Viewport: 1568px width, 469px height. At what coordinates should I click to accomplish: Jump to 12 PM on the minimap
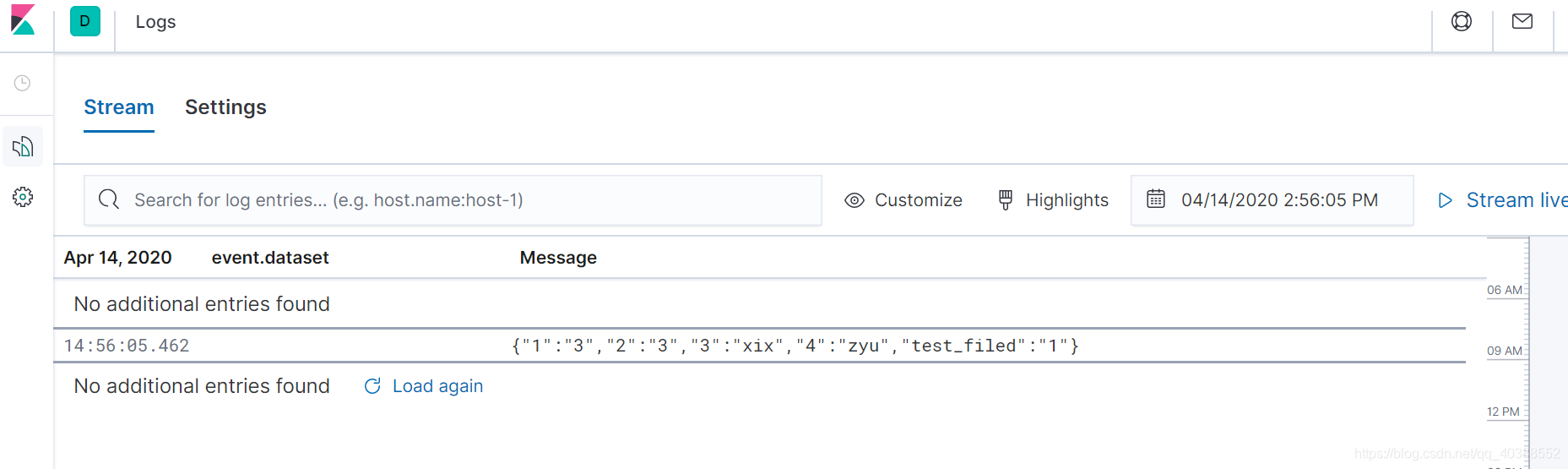point(1503,412)
